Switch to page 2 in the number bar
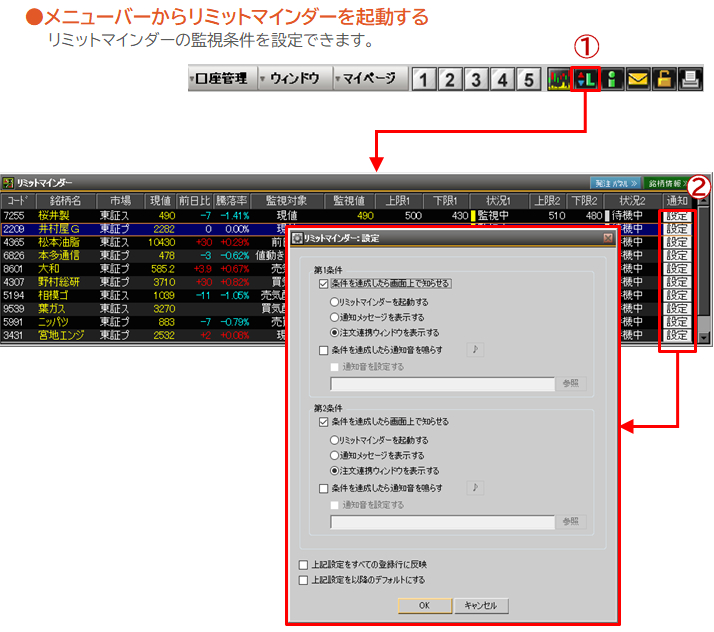The width and height of the screenshot is (714, 632). pos(450,80)
